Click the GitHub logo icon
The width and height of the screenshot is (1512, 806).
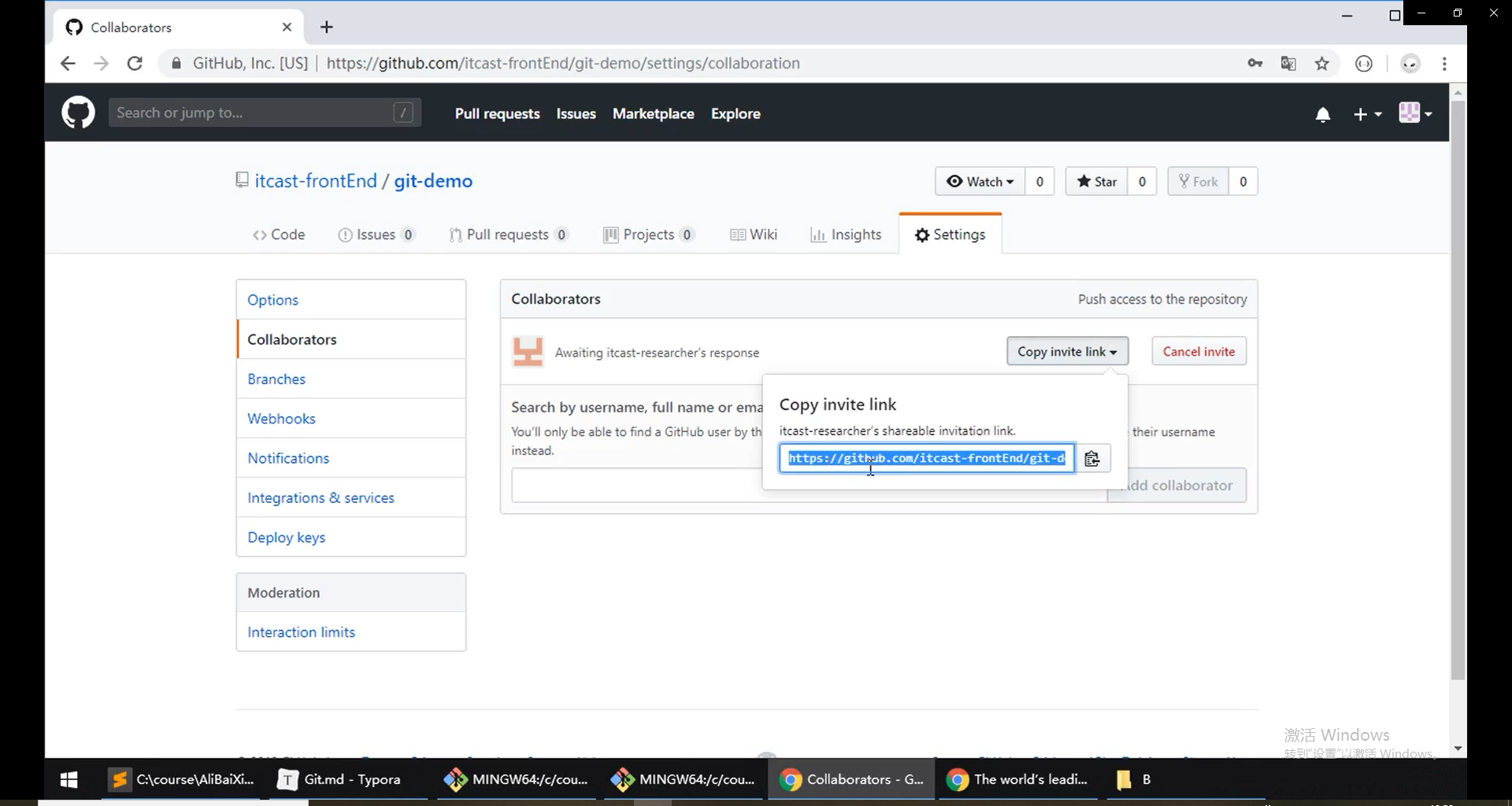coord(78,112)
